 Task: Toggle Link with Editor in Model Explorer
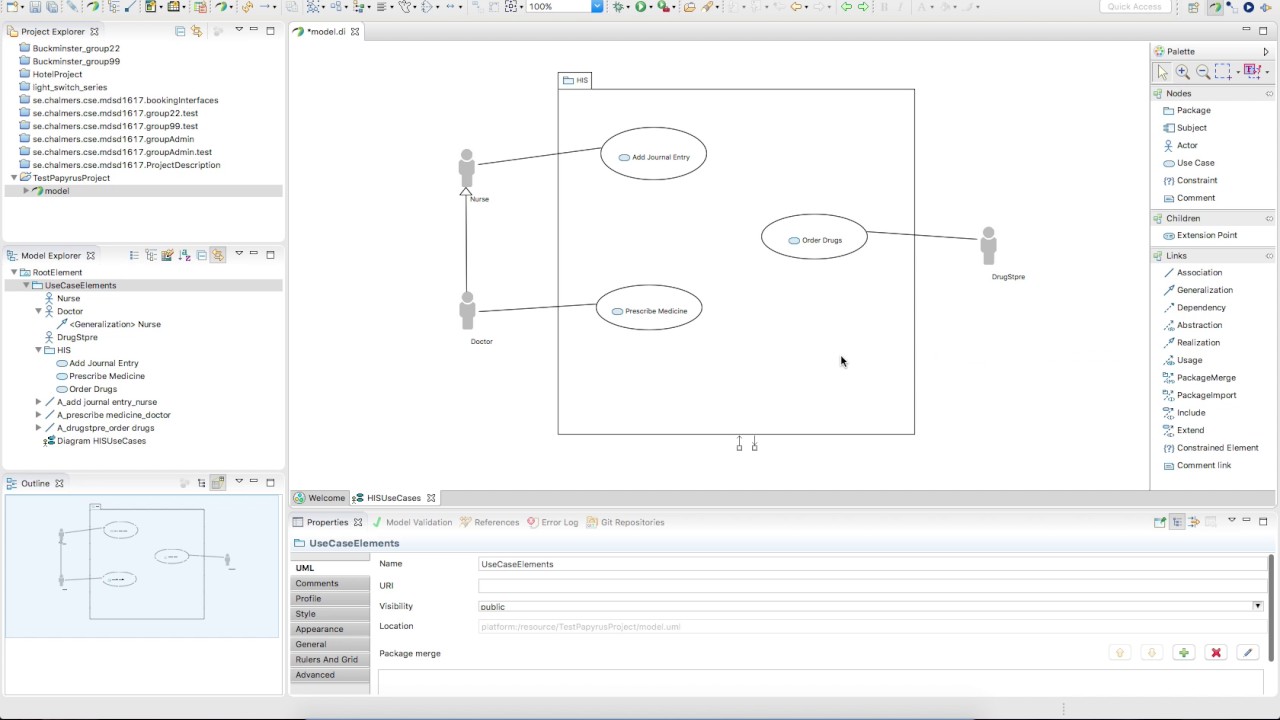click(x=218, y=256)
